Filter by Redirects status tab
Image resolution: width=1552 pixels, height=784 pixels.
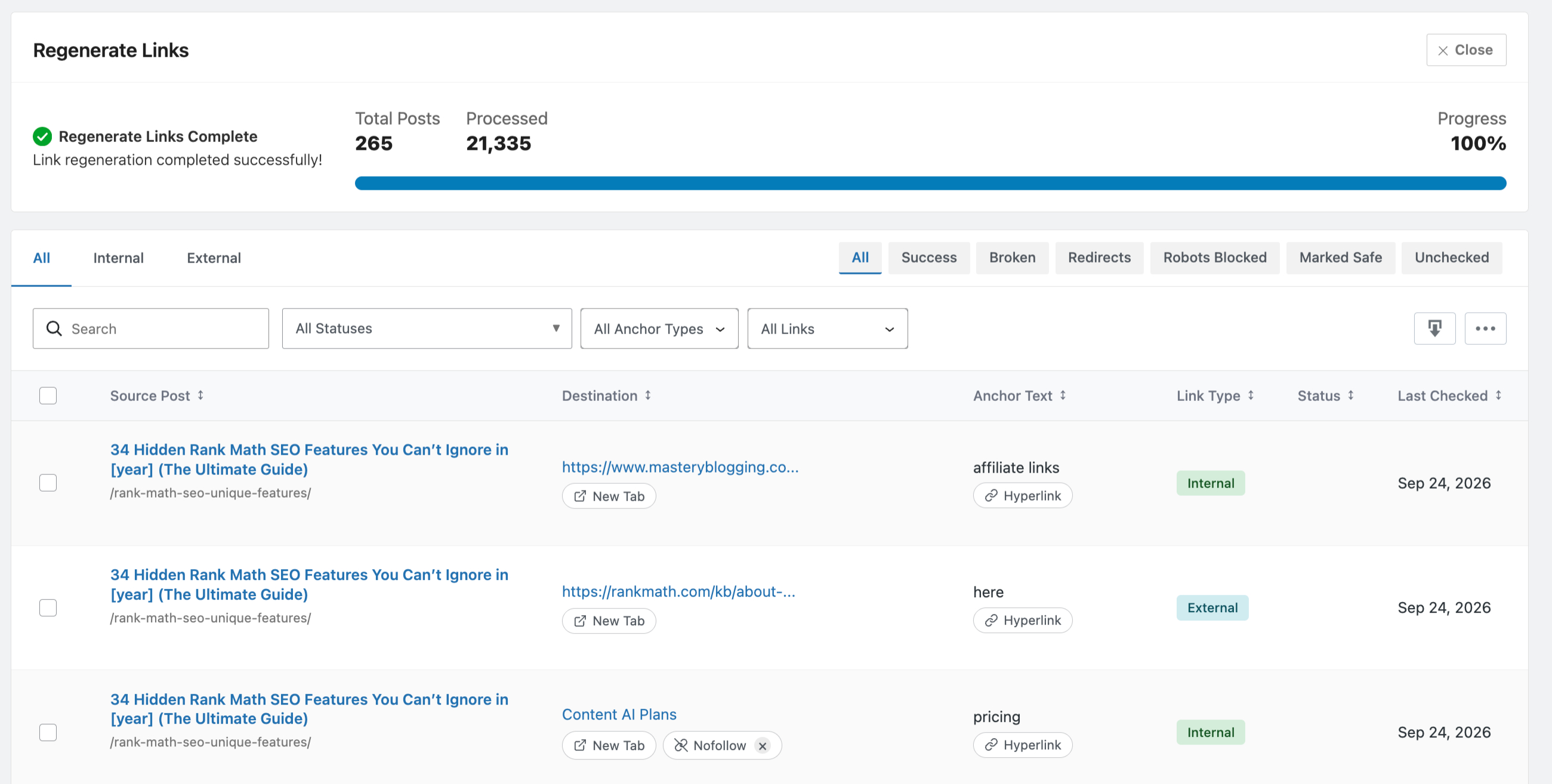[1099, 258]
